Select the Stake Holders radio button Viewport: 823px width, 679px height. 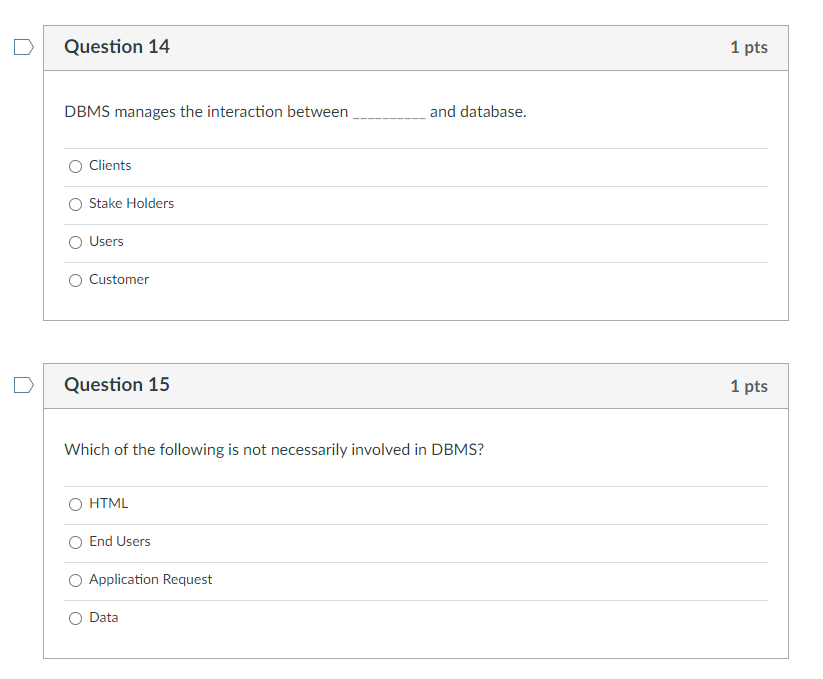click(x=75, y=203)
